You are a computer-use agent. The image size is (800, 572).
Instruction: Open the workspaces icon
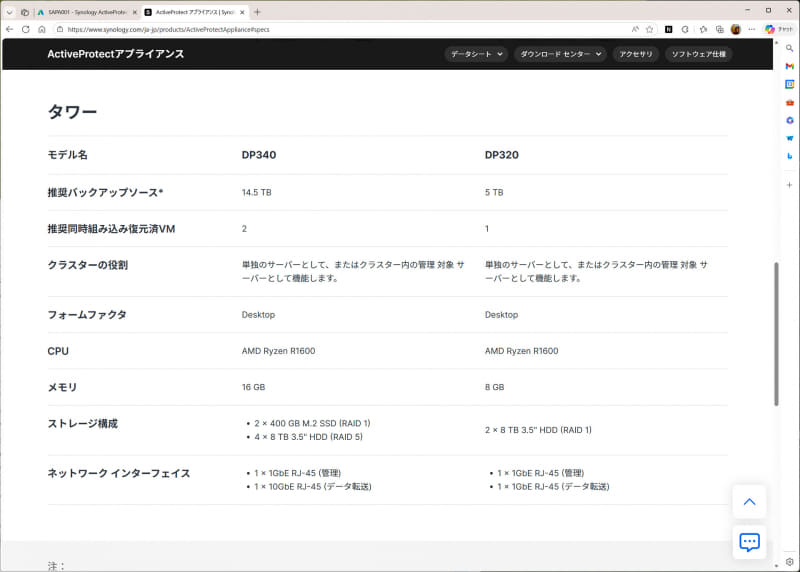24,12
